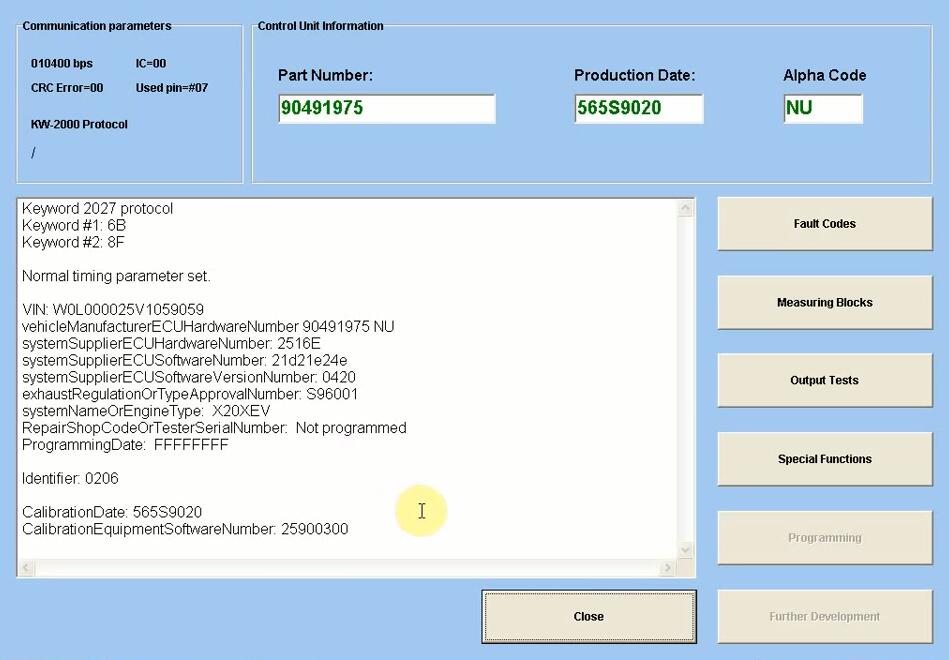Click the Production Date field 565S9020
Screen dimensions: 949x660
[639, 108]
